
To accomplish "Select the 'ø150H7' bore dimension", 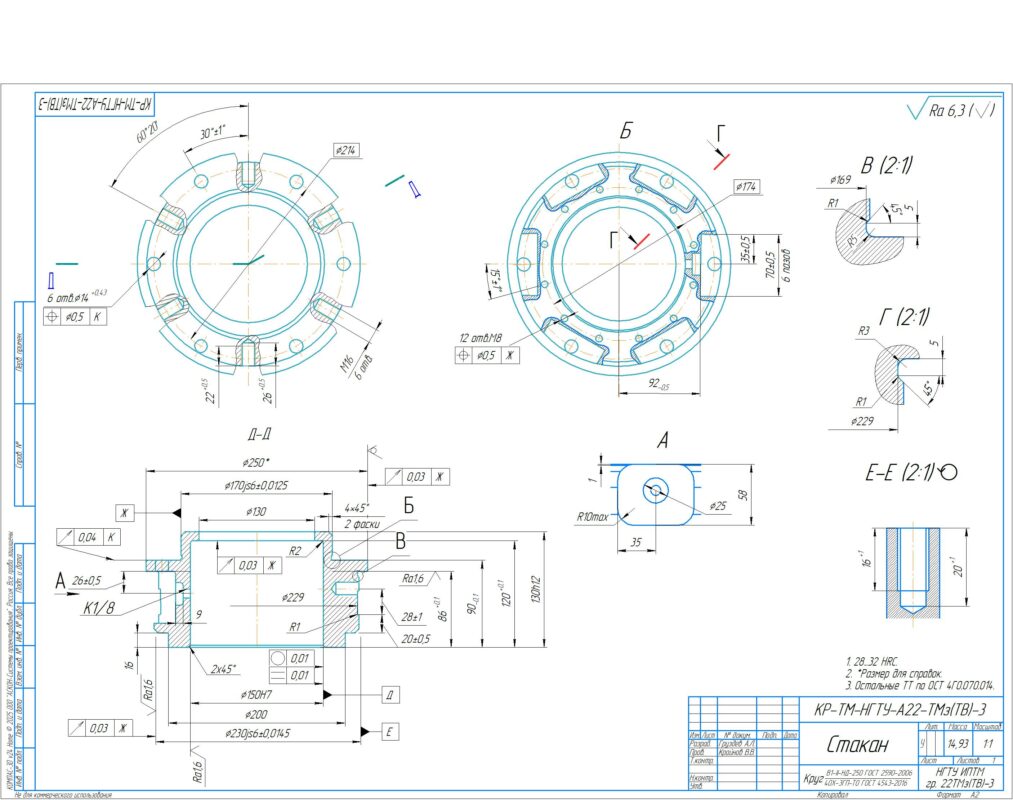I will pyautogui.click(x=256, y=695).
